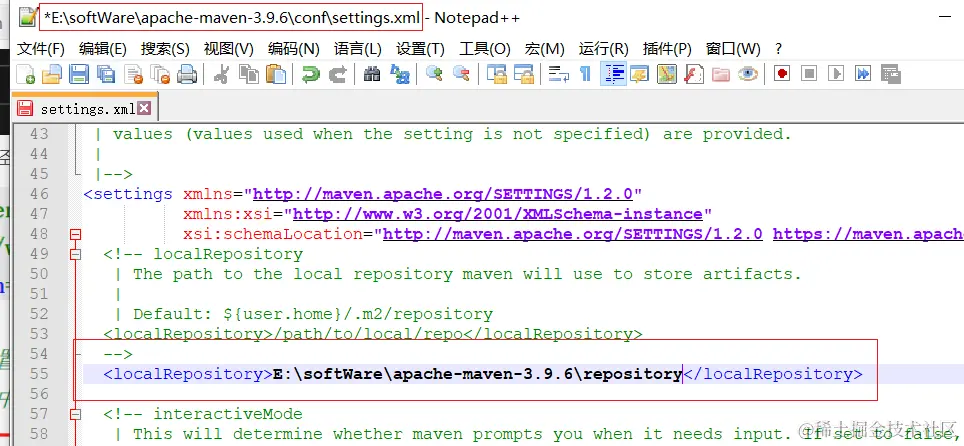Save settings.xml with the Save icon
The width and height of the screenshot is (964, 446).
79,74
